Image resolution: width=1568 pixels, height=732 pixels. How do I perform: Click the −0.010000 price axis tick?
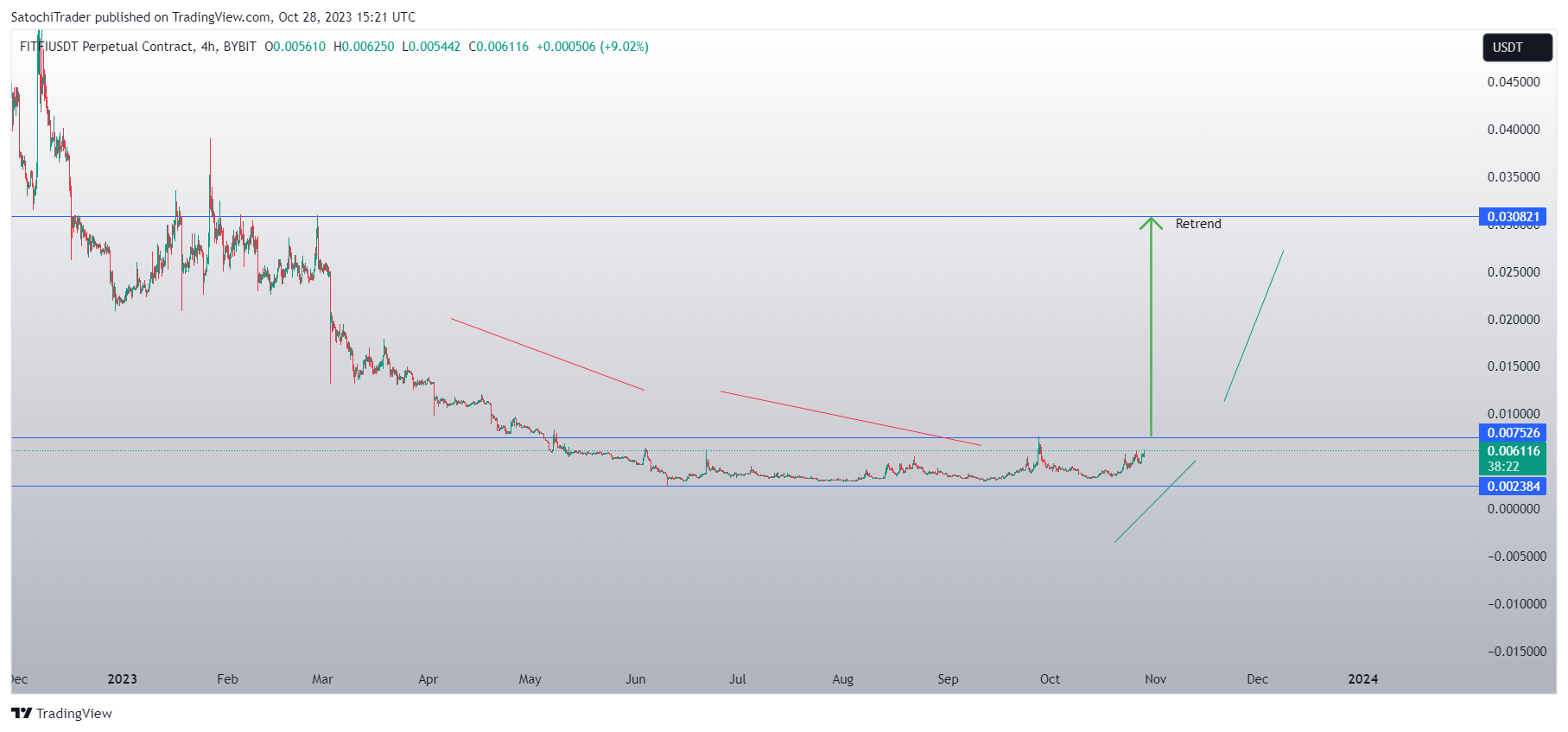[x=1516, y=604]
